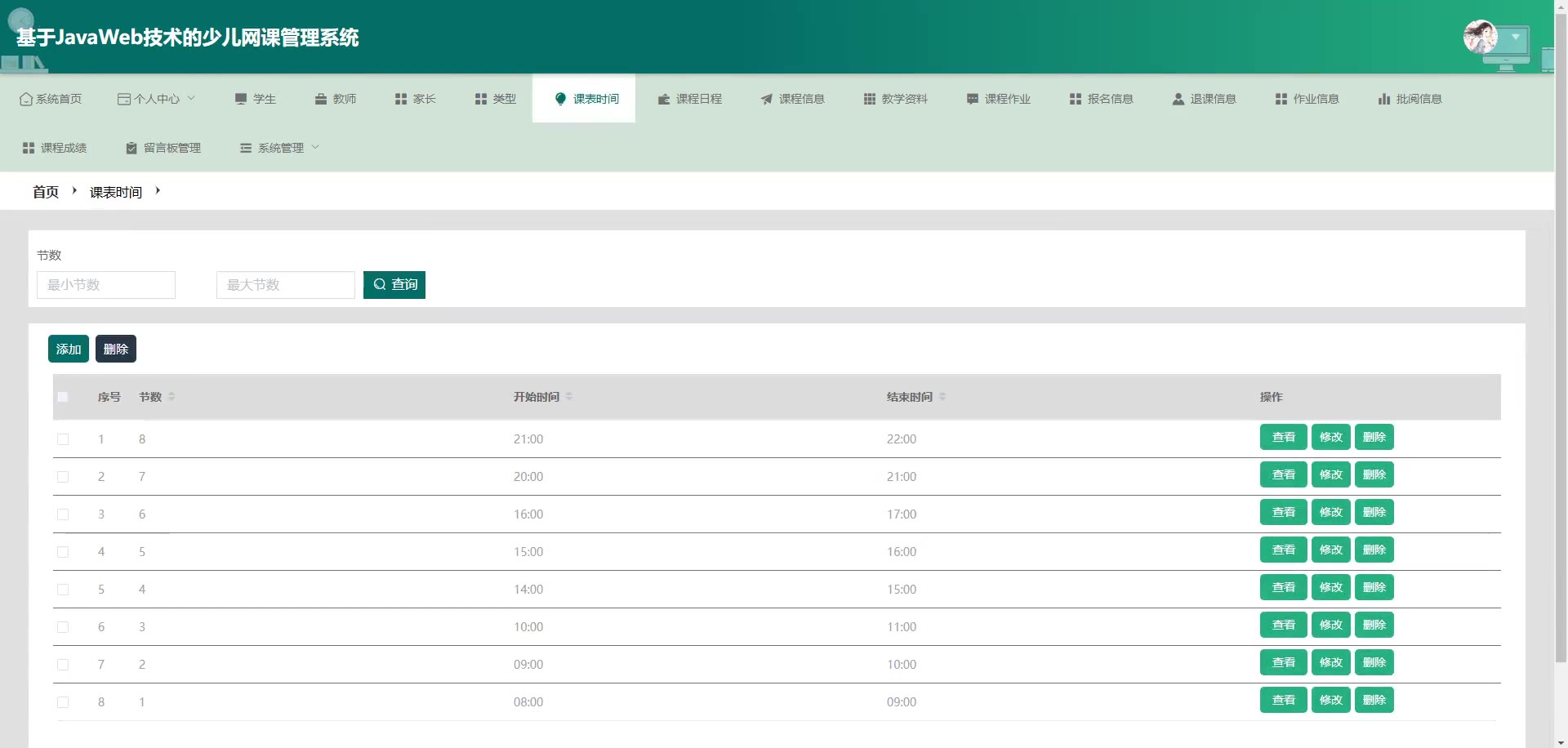Click the 添加 button above the table
This screenshot has width=1568, height=748.
click(x=69, y=350)
